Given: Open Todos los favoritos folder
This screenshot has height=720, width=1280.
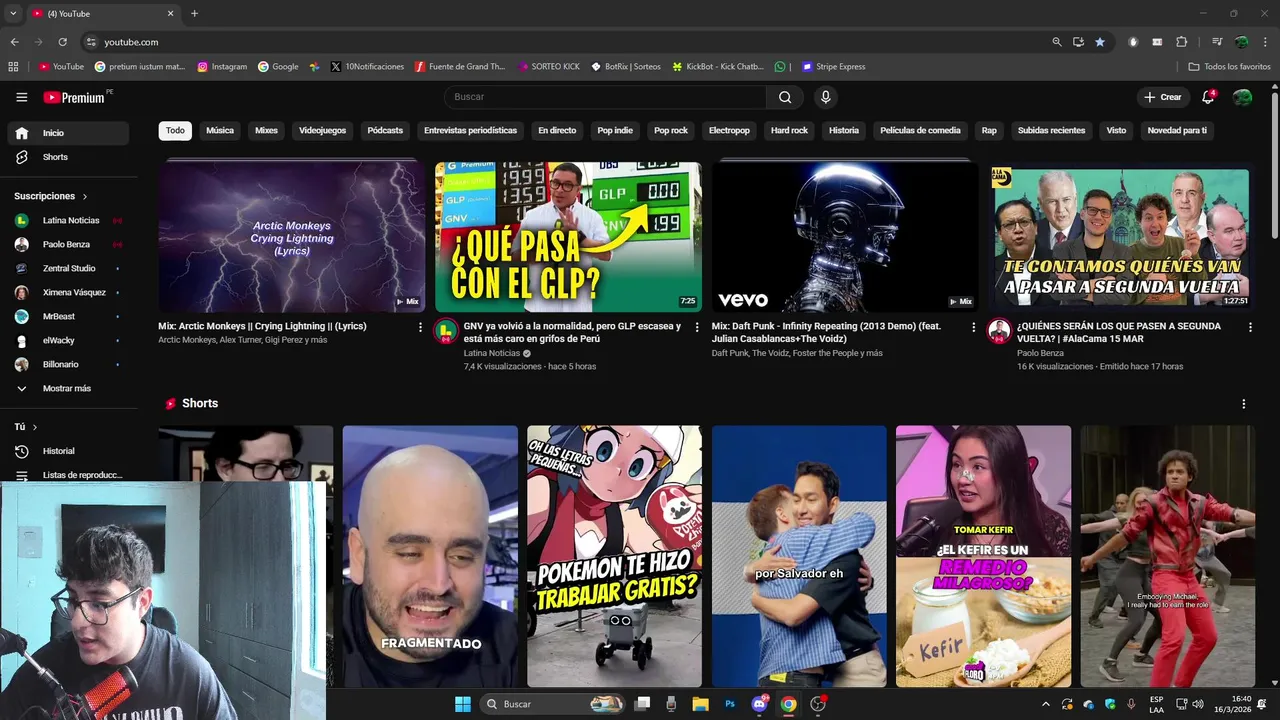Looking at the screenshot, I should [1229, 67].
